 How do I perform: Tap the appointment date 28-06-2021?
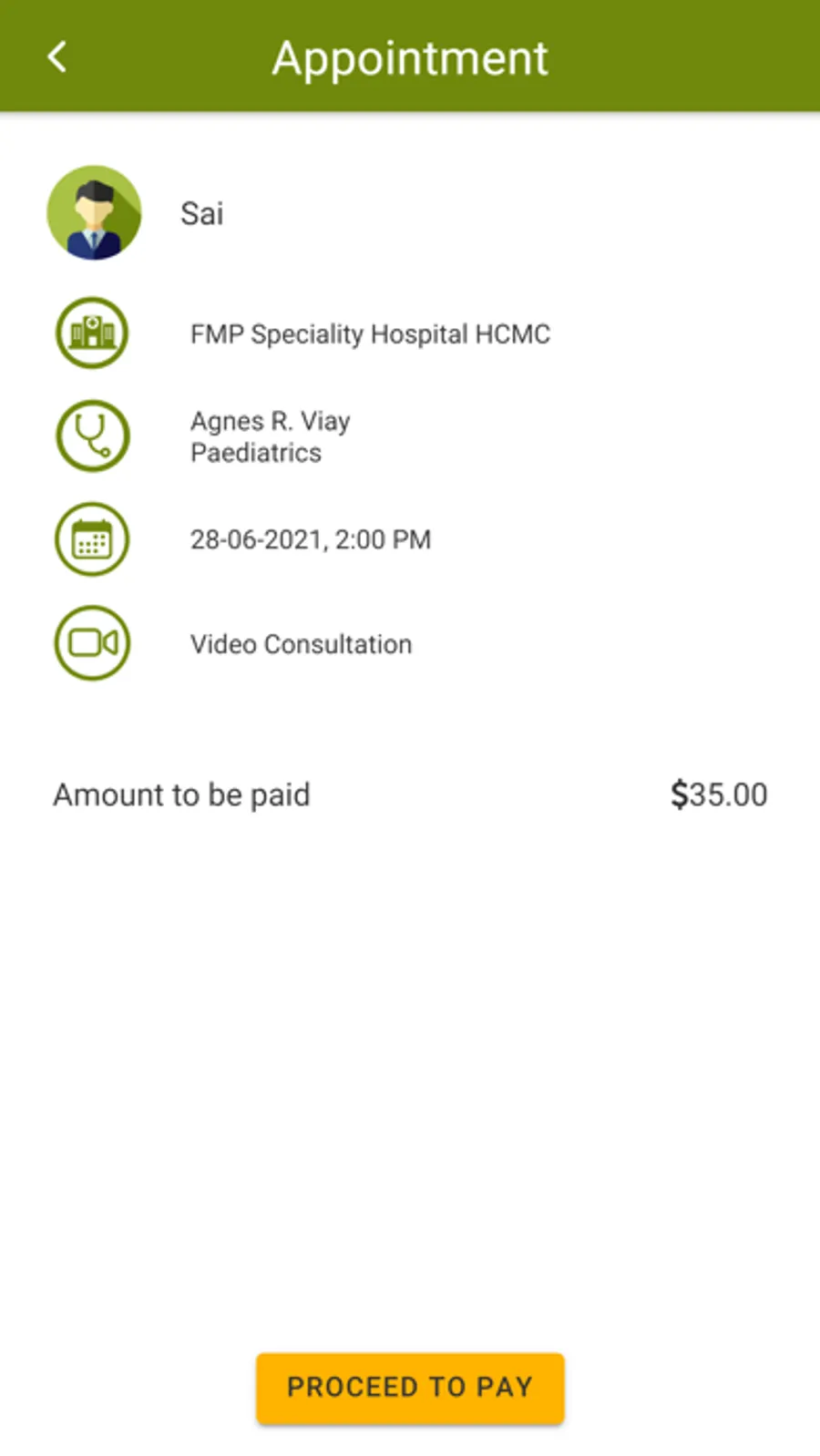pyautogui.click(x=257, y=539)
